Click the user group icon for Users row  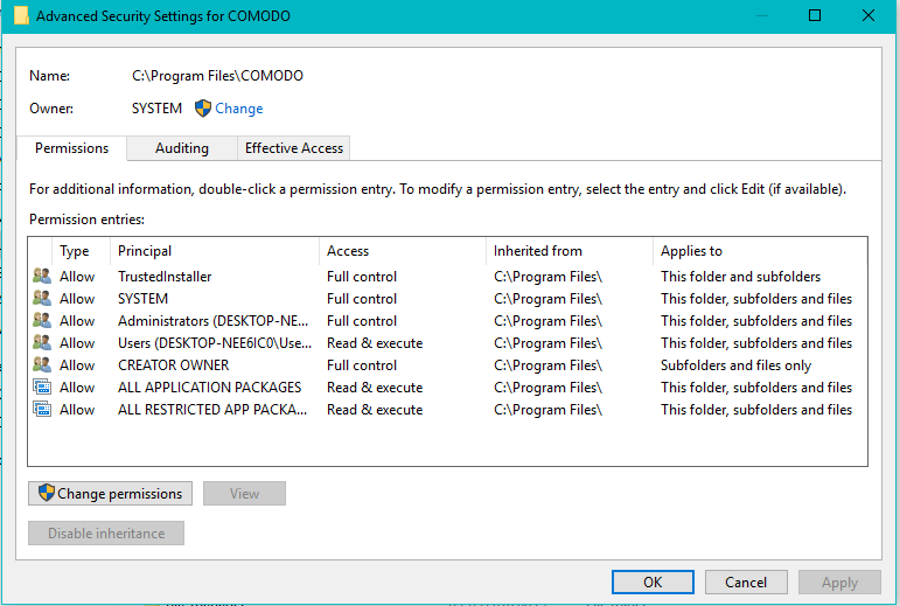(42, 343)
